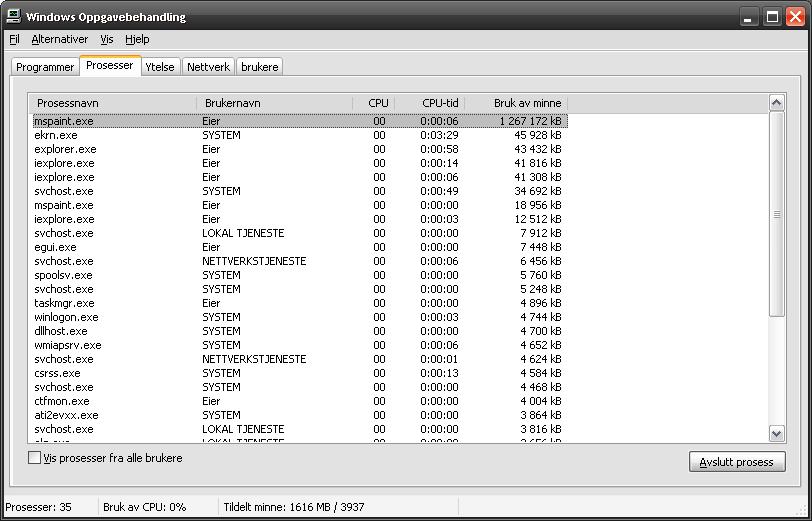
Task: Close the Windows Oppgavebehandling window
Action: (x=795, y=17)
